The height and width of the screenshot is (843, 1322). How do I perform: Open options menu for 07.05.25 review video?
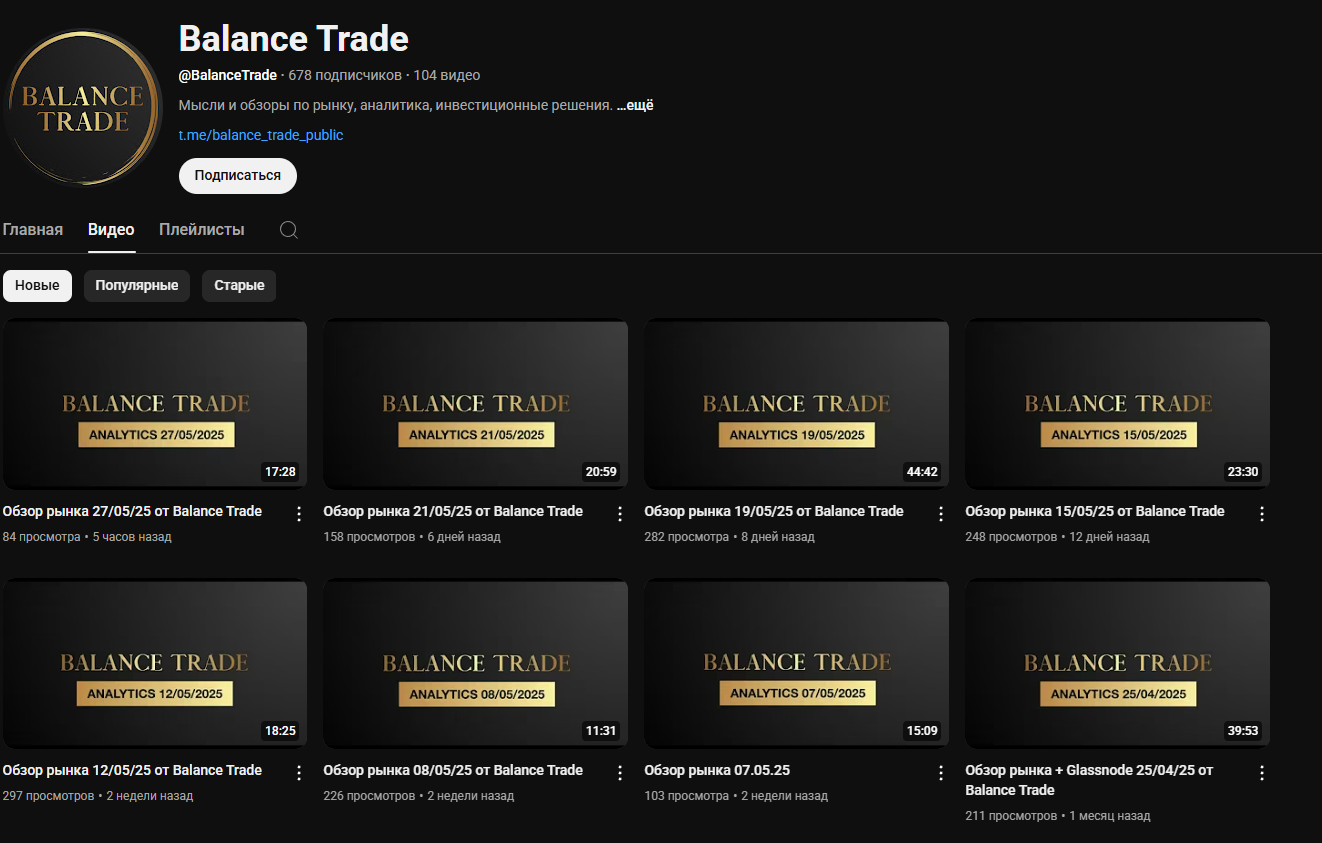[x=940, y=773]
